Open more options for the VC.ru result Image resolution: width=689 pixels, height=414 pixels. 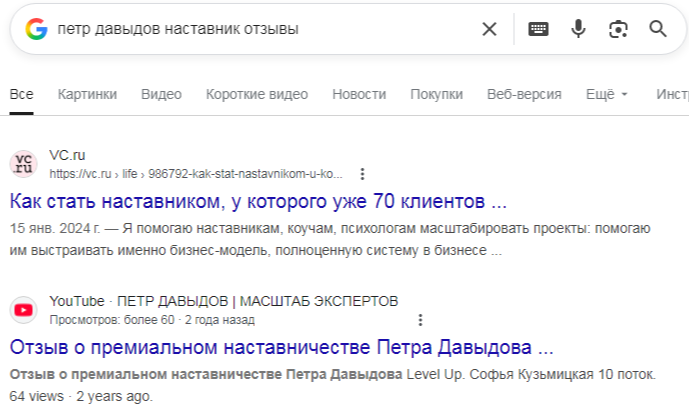(x=362, y=174)
